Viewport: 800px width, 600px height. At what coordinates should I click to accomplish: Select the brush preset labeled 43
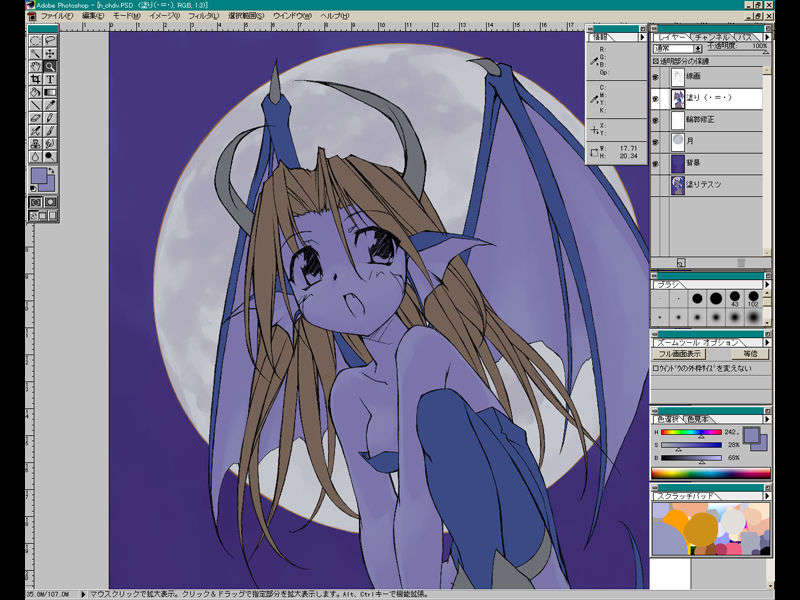[x=735, y=297]
